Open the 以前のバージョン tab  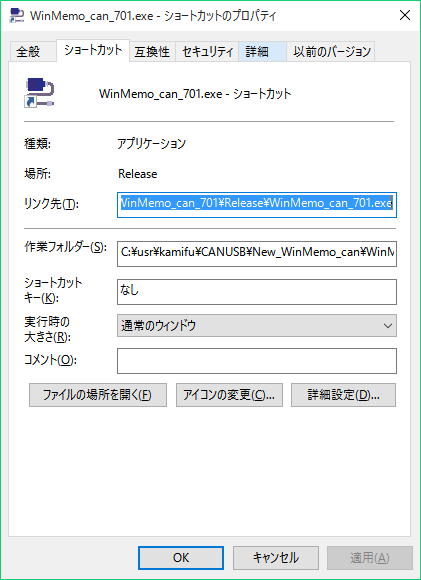(x=331, y=52)
